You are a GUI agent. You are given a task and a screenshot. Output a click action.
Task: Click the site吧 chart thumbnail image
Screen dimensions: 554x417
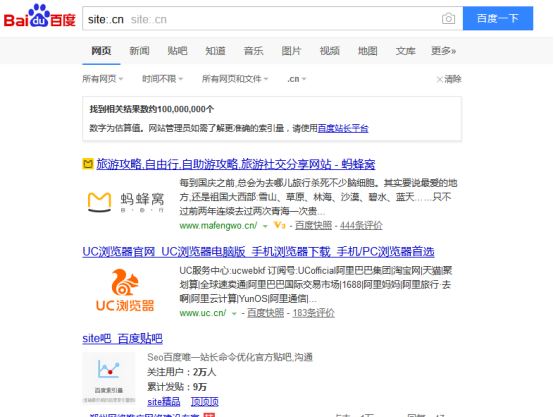click(109, 377)
